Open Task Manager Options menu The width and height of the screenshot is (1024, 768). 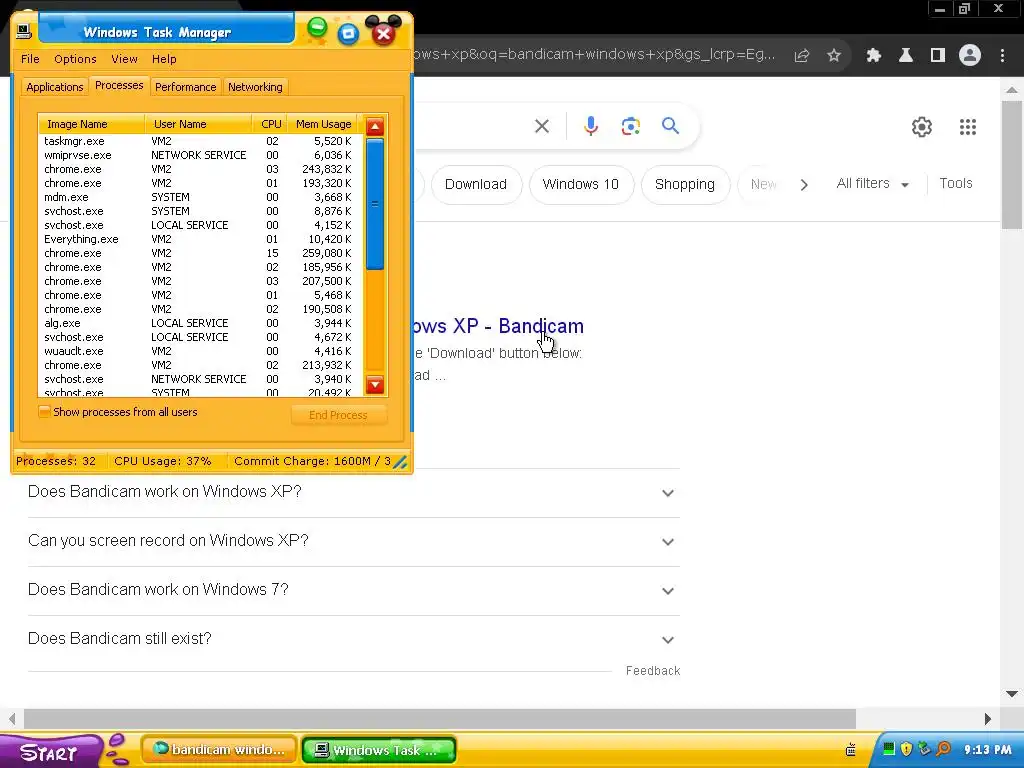pyautogui.click(x=75, y=59)
